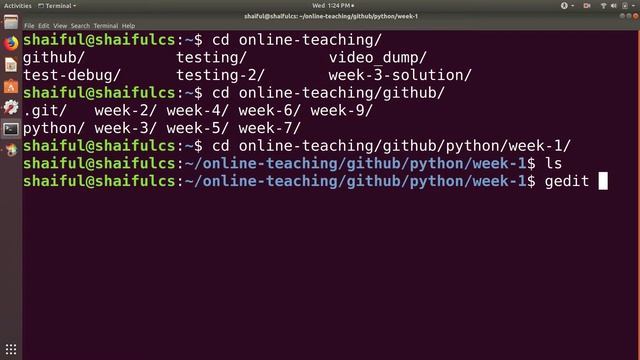
Task: Open the accessibility menu icon in top bar
Action: click(564, 6)
